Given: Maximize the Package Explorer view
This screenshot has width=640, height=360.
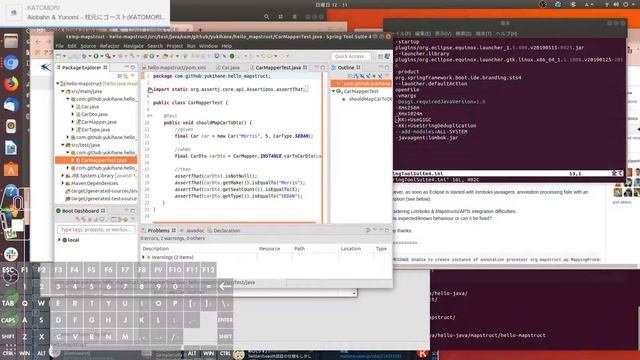Looking at the screenshot, I should pos(133,67).
